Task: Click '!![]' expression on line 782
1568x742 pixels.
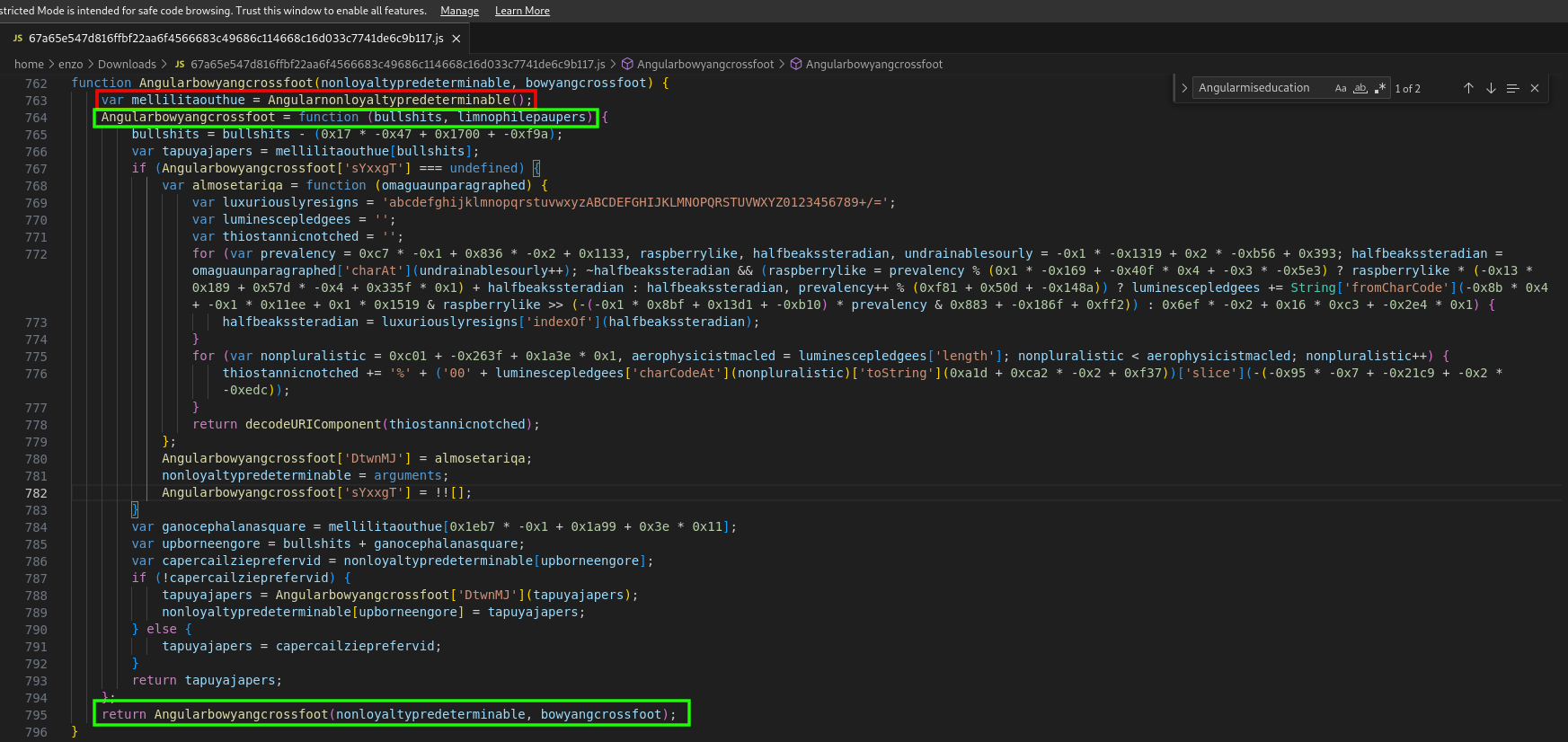Action: [449, 492]
